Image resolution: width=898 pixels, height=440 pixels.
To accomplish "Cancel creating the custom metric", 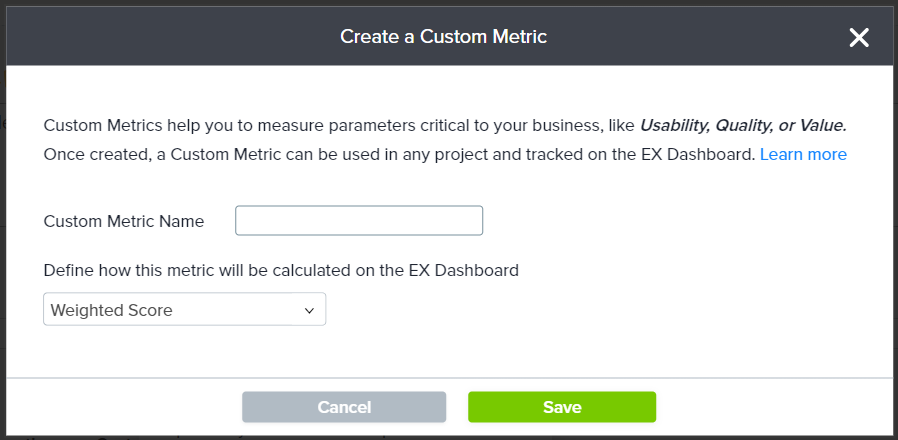I will click(344, 407).
